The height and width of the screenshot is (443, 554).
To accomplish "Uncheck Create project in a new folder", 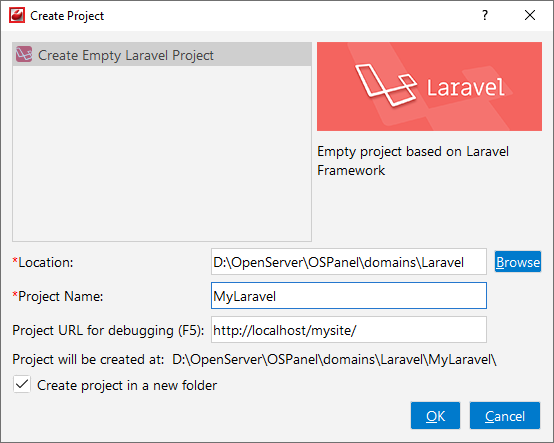I will click(22, 384).
